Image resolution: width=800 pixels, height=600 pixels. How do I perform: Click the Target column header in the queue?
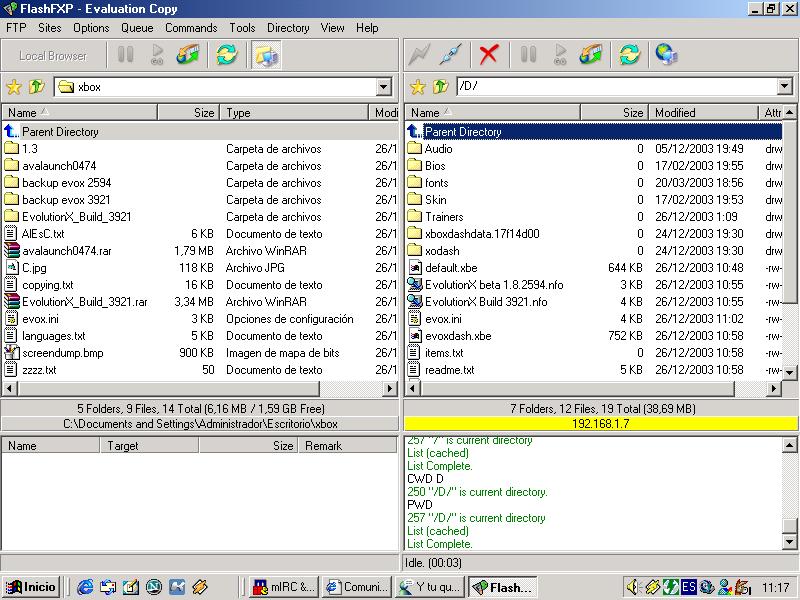(x=148, y=446)
